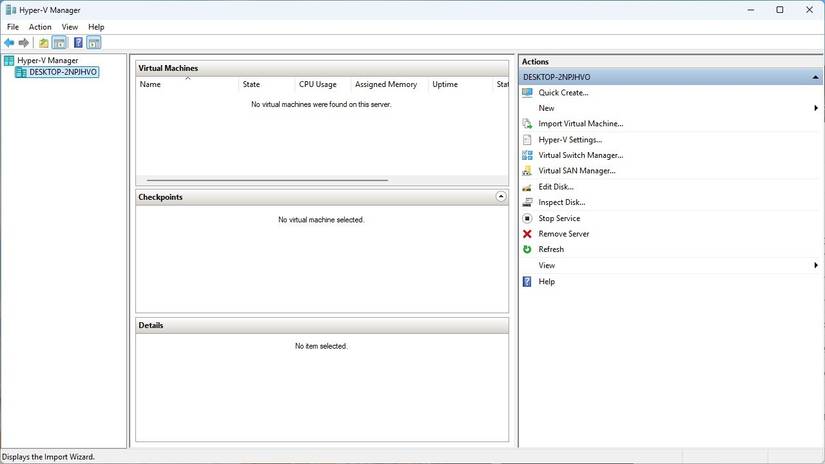Screen dimensions: 825x464
Task: Click the Hyper-V Settings icon
Action: [x=527, y=139]
